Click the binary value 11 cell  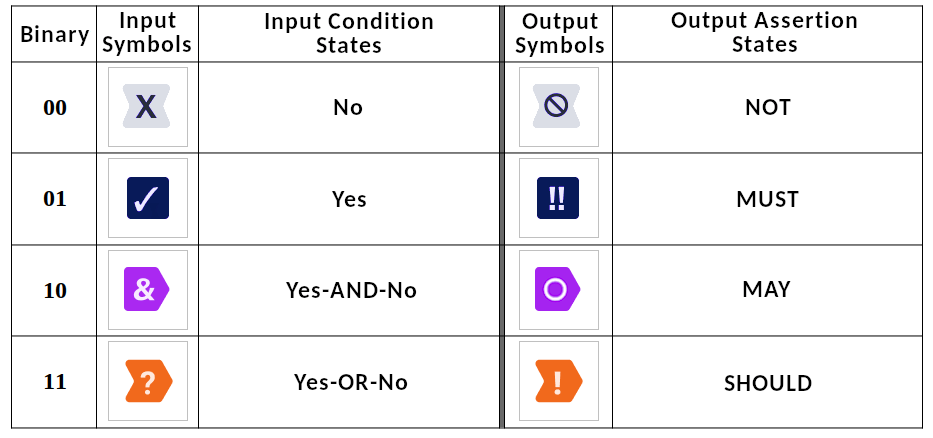point(55,381)
